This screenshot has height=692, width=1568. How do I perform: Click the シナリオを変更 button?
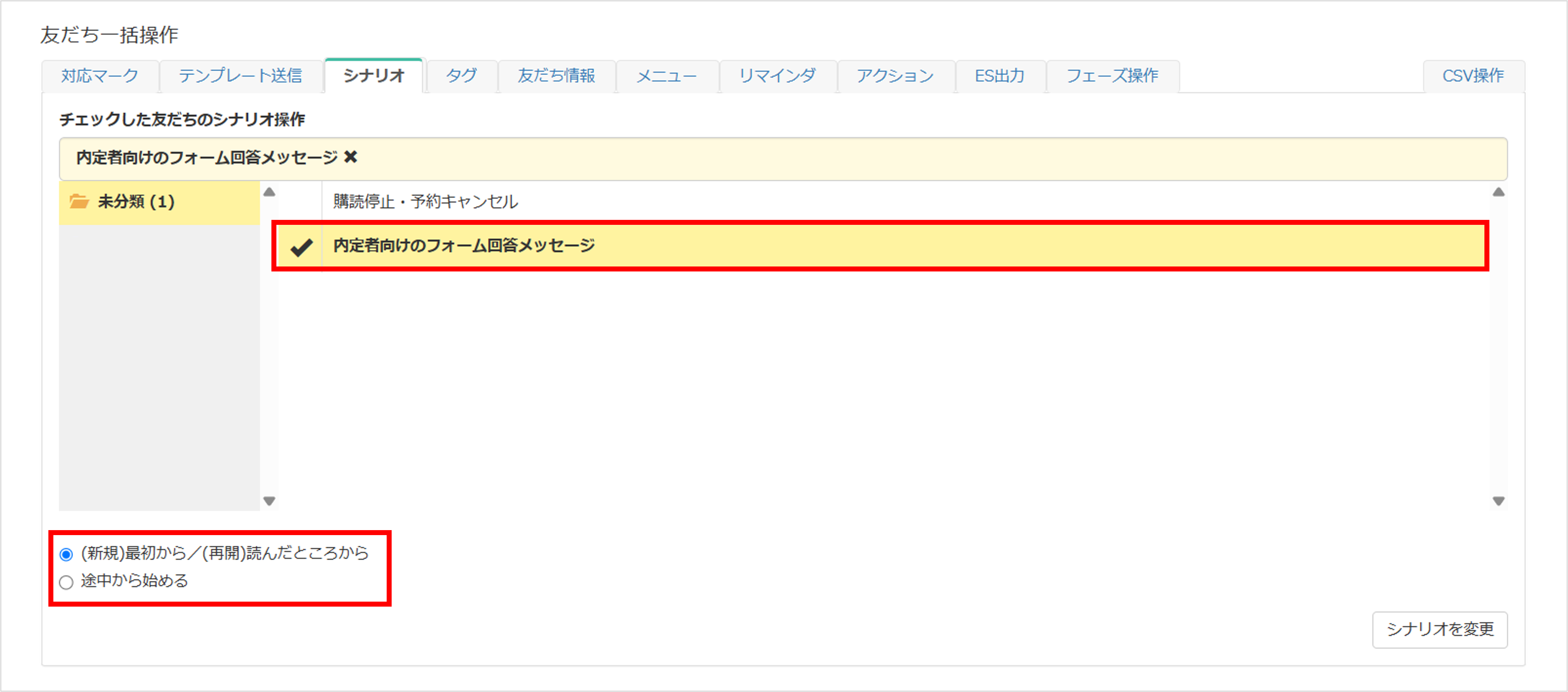point(1440,630)
